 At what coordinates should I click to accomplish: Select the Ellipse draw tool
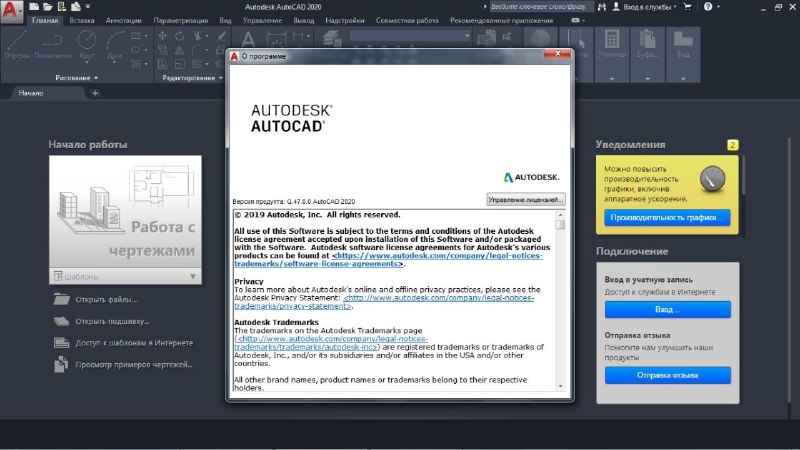[x=136, y=50]
